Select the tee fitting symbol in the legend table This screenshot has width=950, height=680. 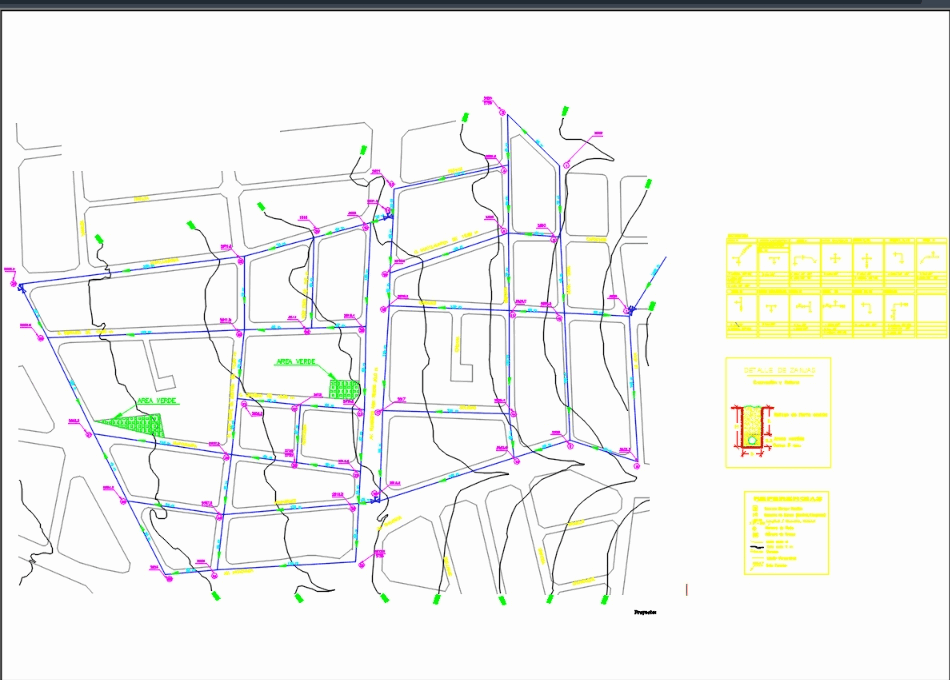tap(774, 258)
